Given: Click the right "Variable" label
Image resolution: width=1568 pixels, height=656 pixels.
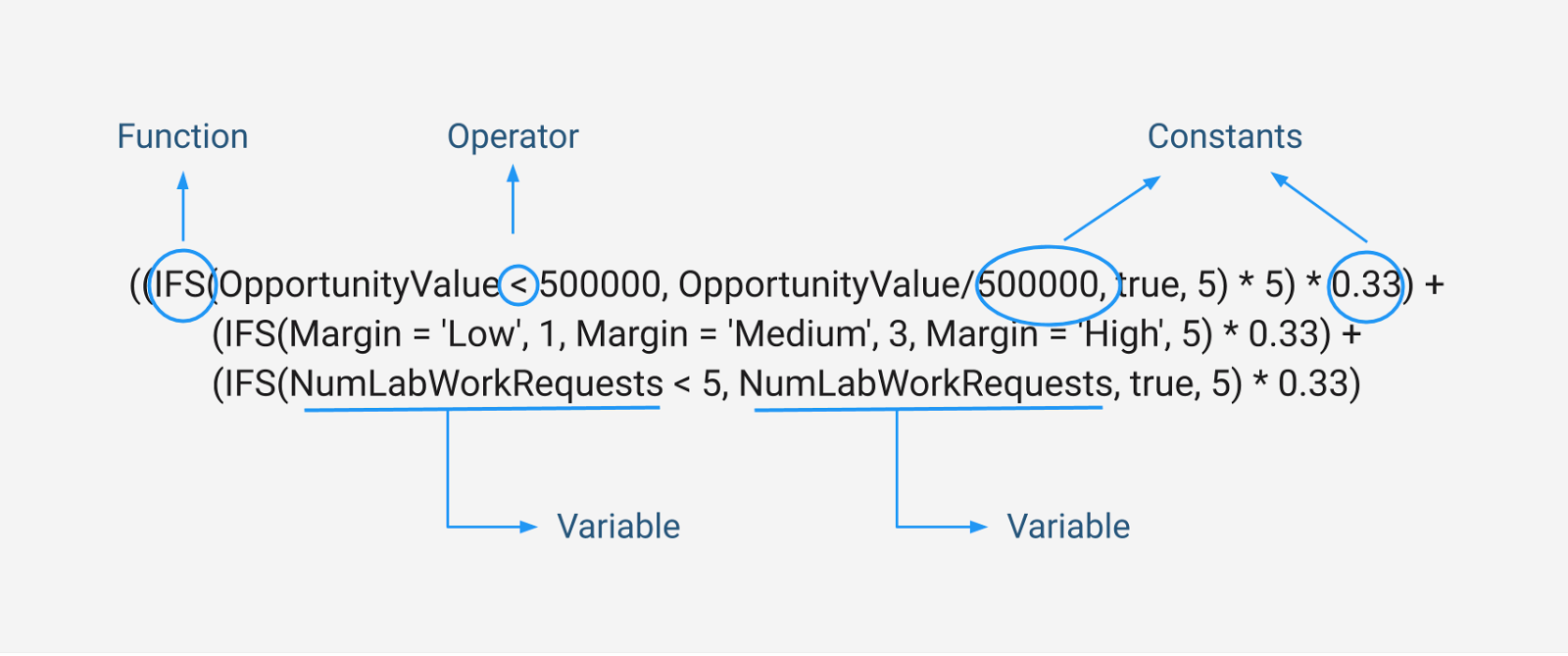Looking at the screenshot, I should (x=1068, y=527).
